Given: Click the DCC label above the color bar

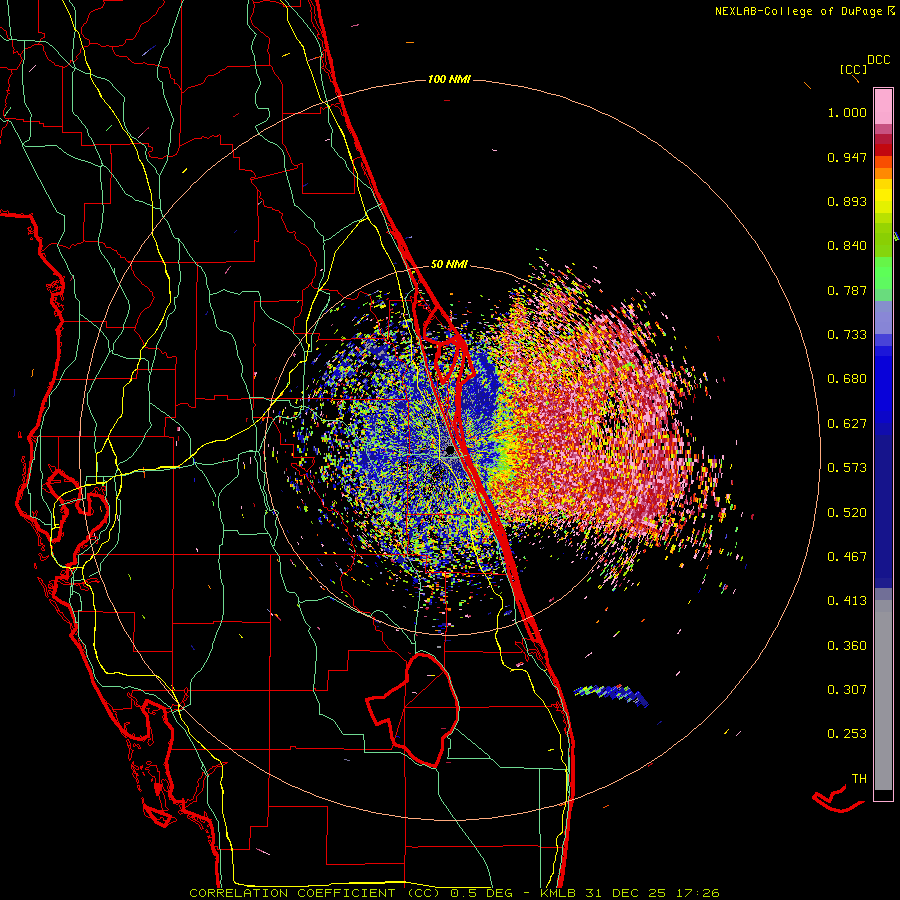Looking at the screenshot, I should (x=878, y=60).
